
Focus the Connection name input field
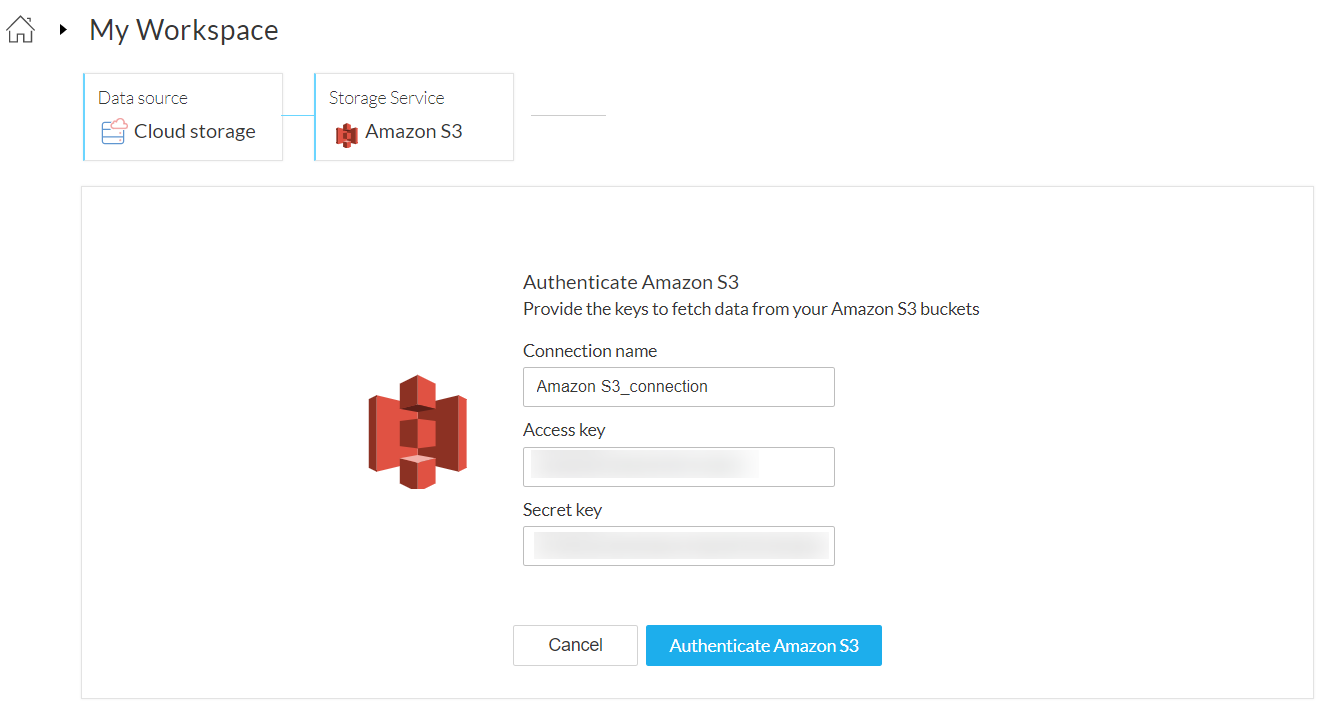coord(678,386)
